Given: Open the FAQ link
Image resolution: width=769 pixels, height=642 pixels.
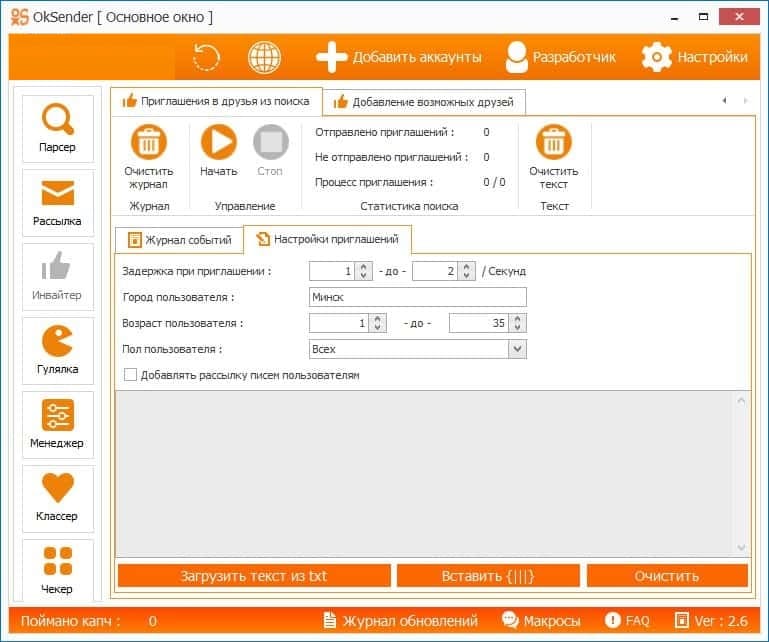Looking at the screenshot, I should (x=627, y=621).
